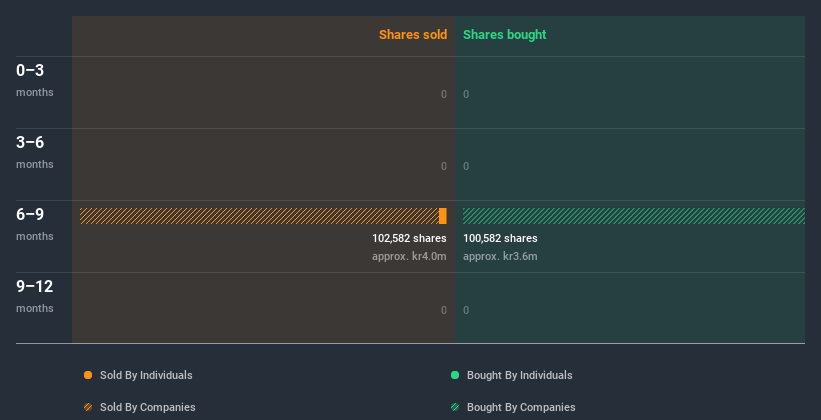Click the Shares sold column header

point(413,35)
